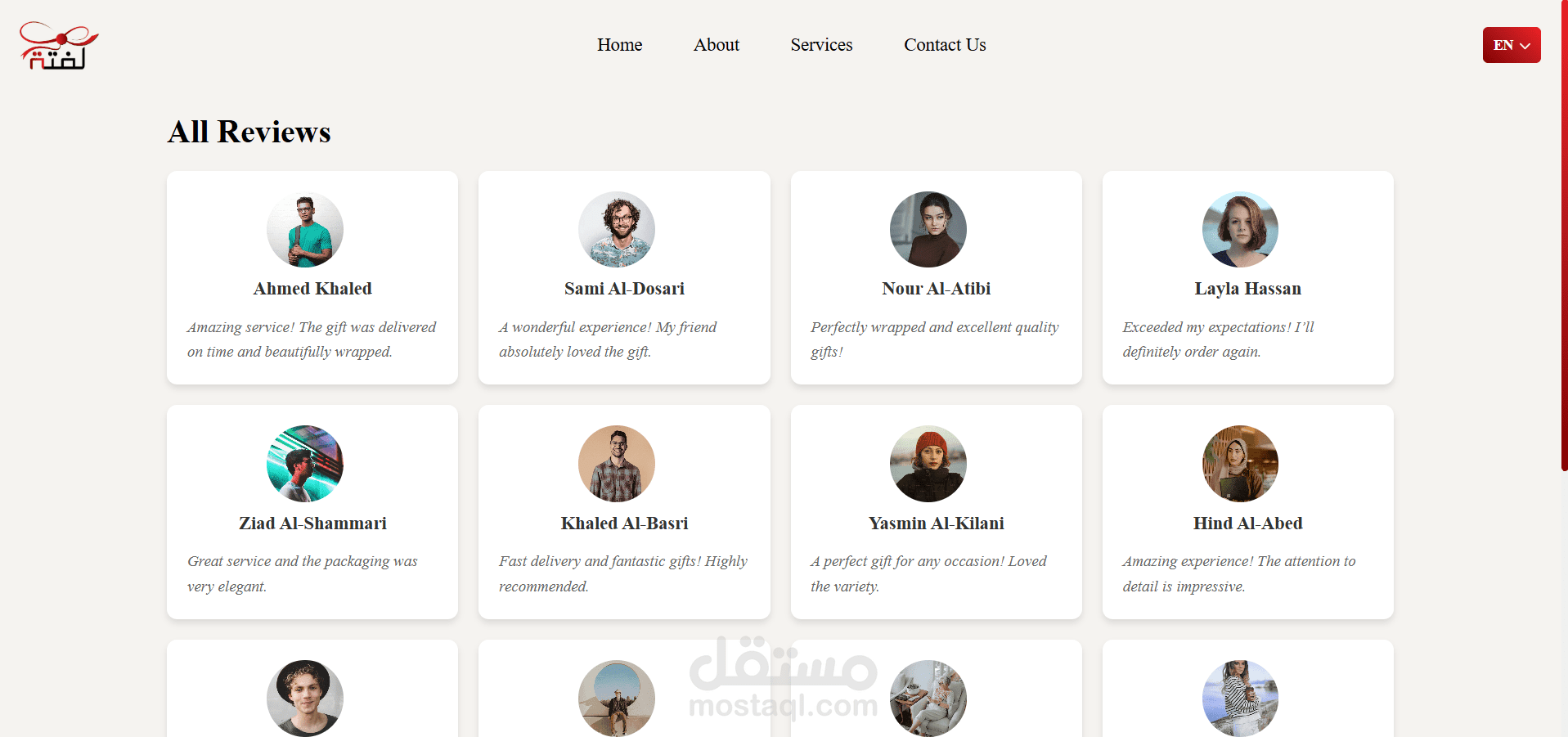Click the Hind Al-Abed name heading
The image size is (1568, 737).
point(1247,524)
